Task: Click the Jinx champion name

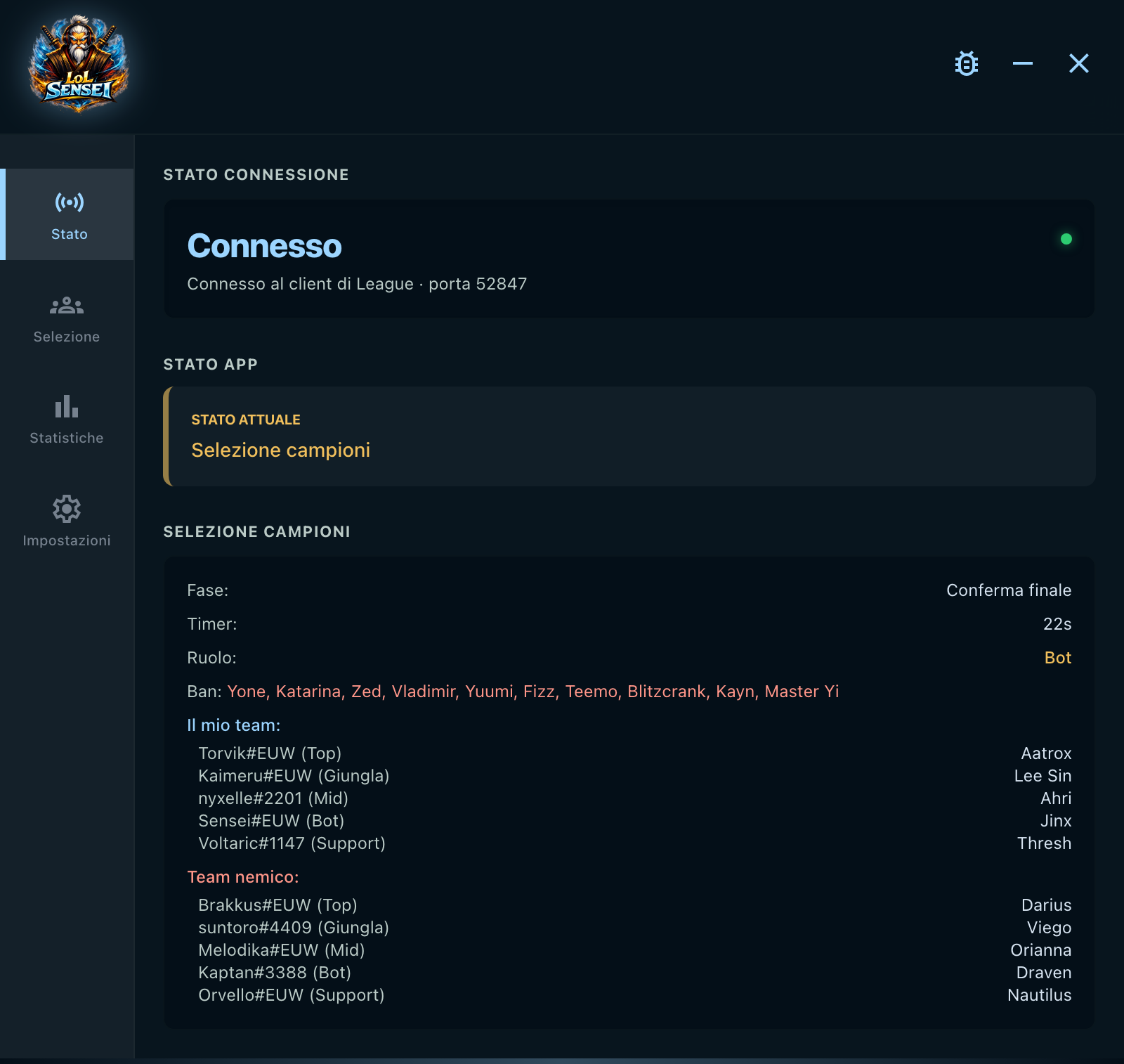Action: (x=1056, y=821)
